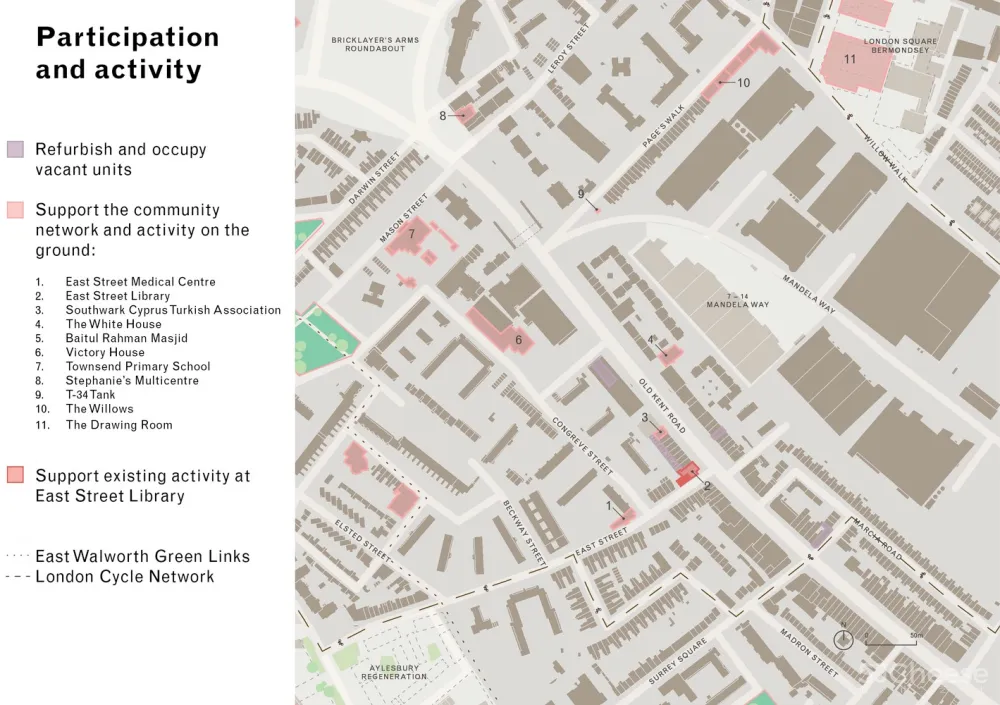Toggle the London Cycle Network dashed line
This screenshot has width=1000, height=705.
(x=124, y=577)
